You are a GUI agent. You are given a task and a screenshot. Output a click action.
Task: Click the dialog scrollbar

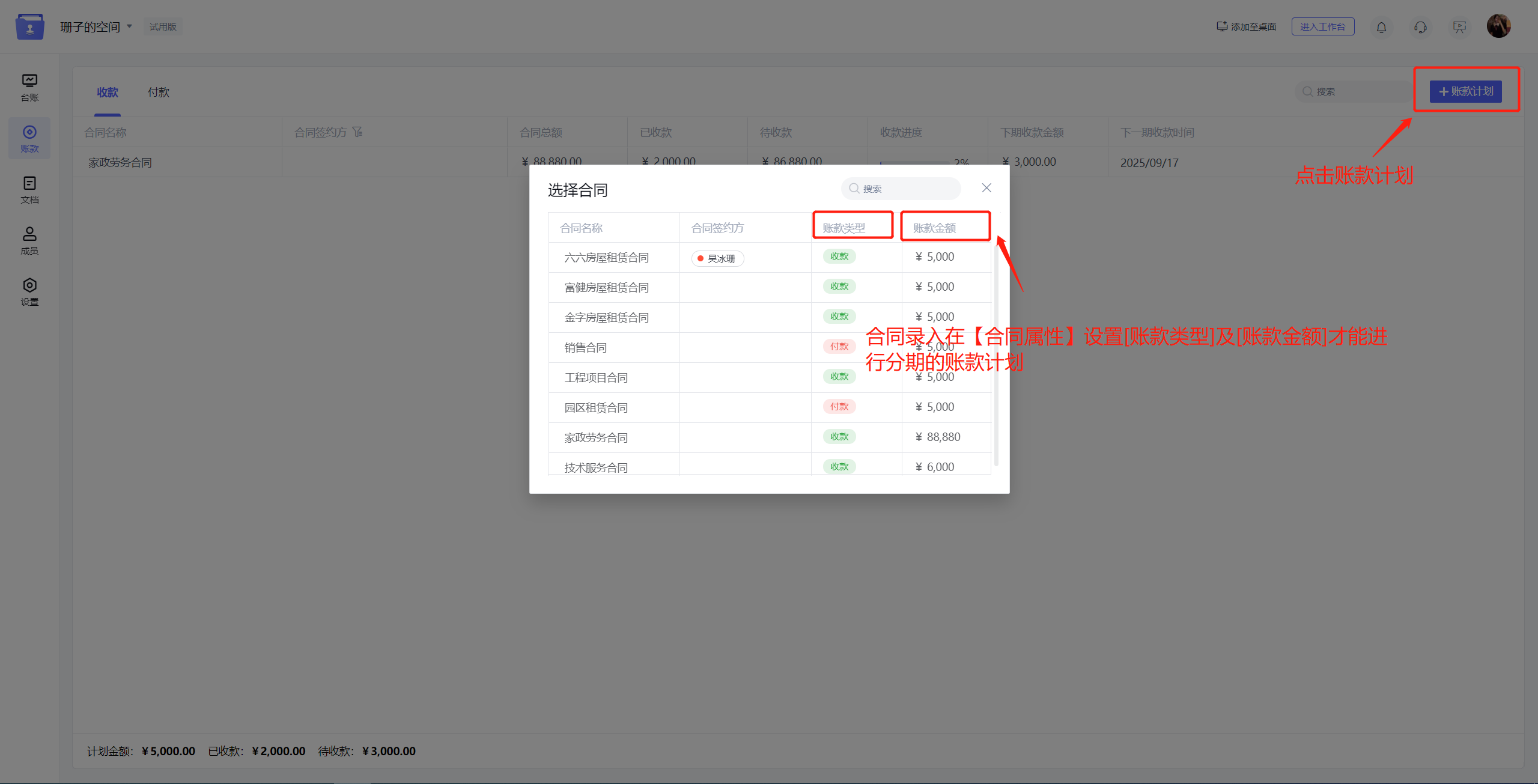pos(996,354)
